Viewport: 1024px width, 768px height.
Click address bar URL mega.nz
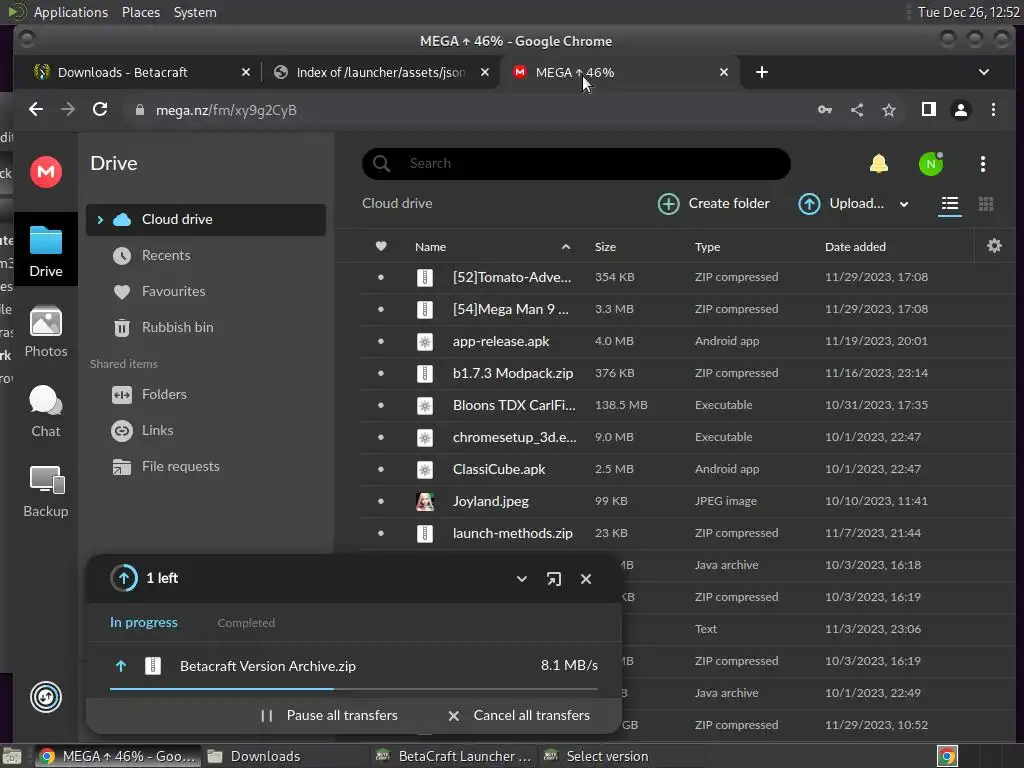coord(226,110)
